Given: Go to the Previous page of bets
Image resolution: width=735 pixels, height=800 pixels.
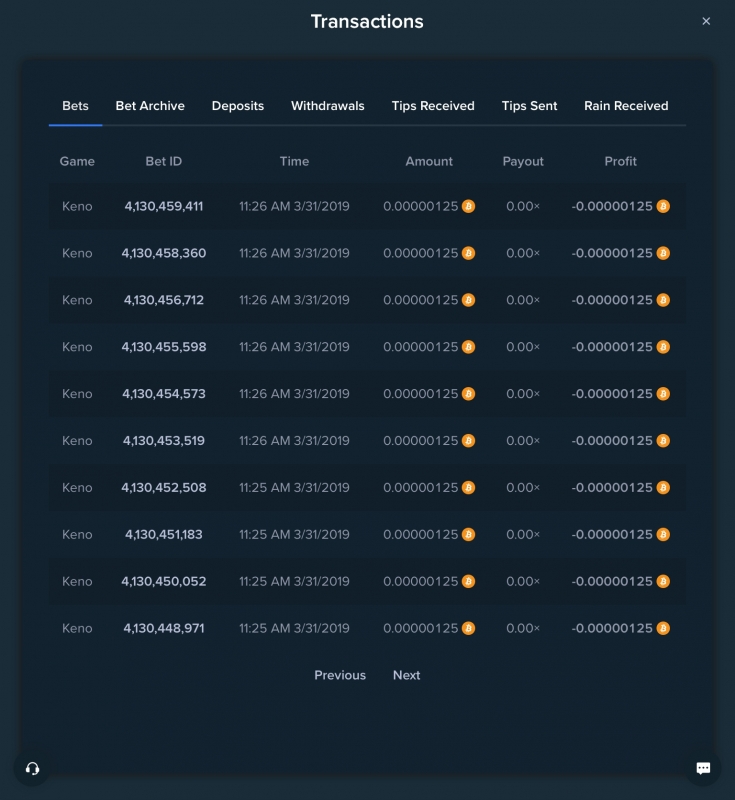Looking at the screenshot, I should coord(340,676).
